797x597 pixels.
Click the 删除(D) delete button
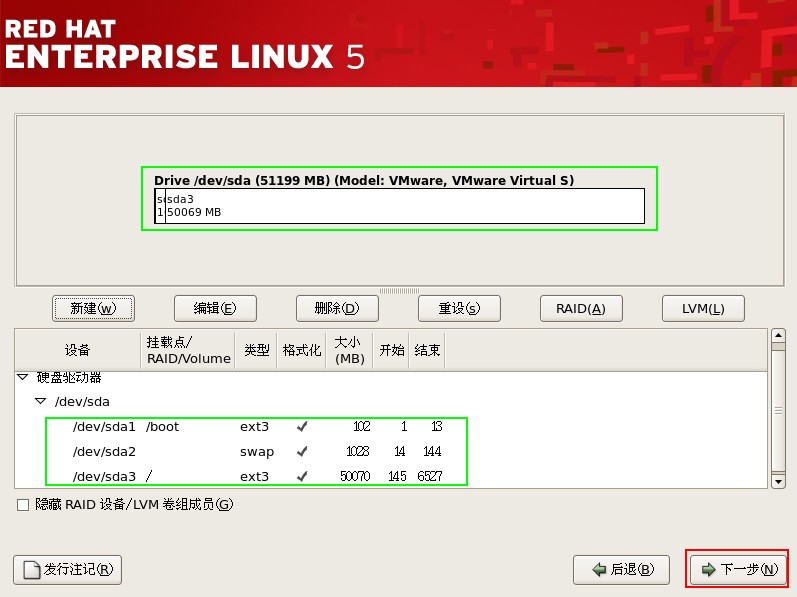[x=337, y=308]
